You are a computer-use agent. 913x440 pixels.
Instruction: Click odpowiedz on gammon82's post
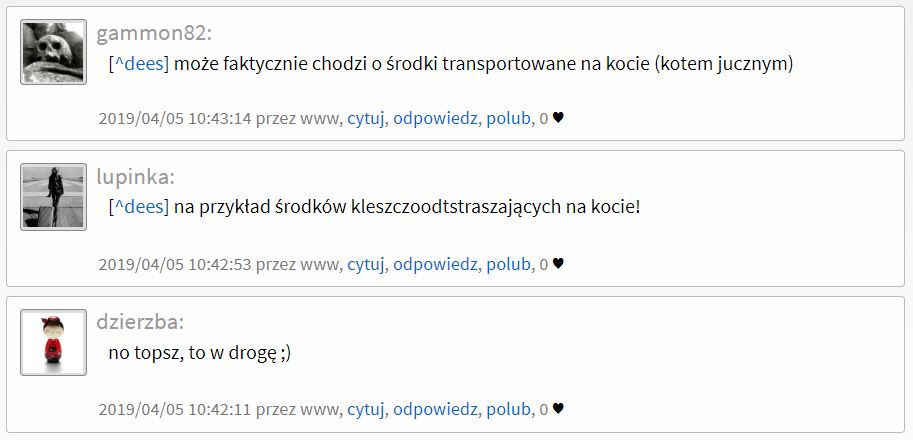[x=435, y=119]
